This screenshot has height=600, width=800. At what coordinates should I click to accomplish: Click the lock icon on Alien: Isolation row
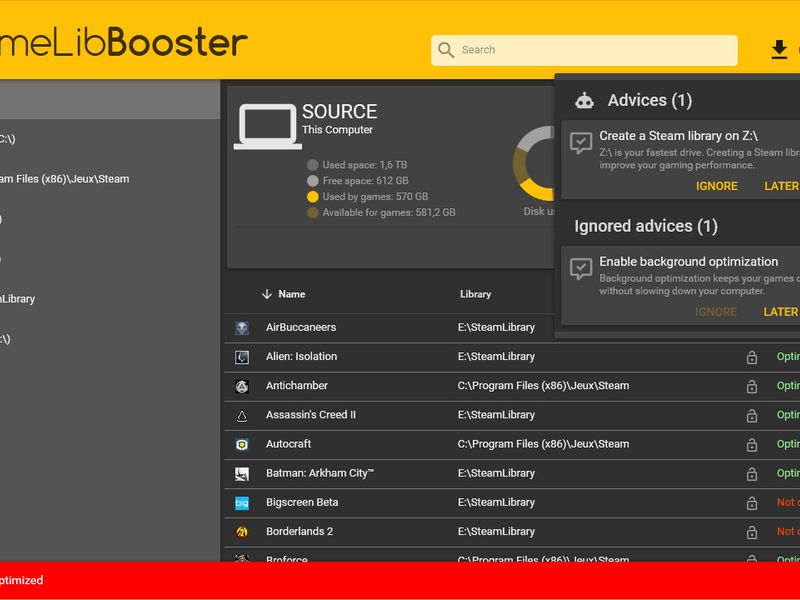tap(752, 357)
